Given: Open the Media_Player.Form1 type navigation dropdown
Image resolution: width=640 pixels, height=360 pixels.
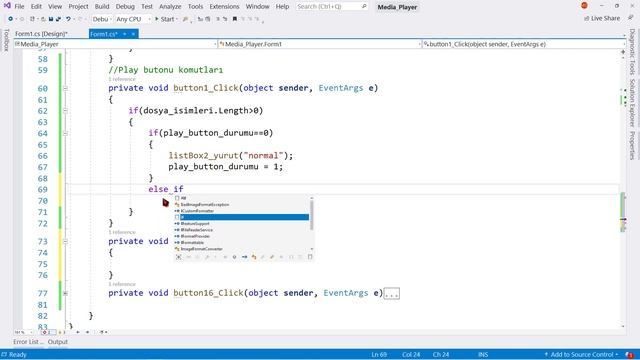Looking at the screenshot, I should pos(320,44).
